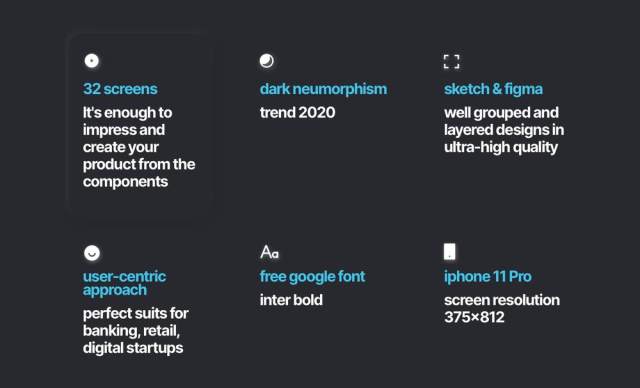Click the Aa typography icon
The width and height of the screenshot is (640, 388).
[269, 252]
